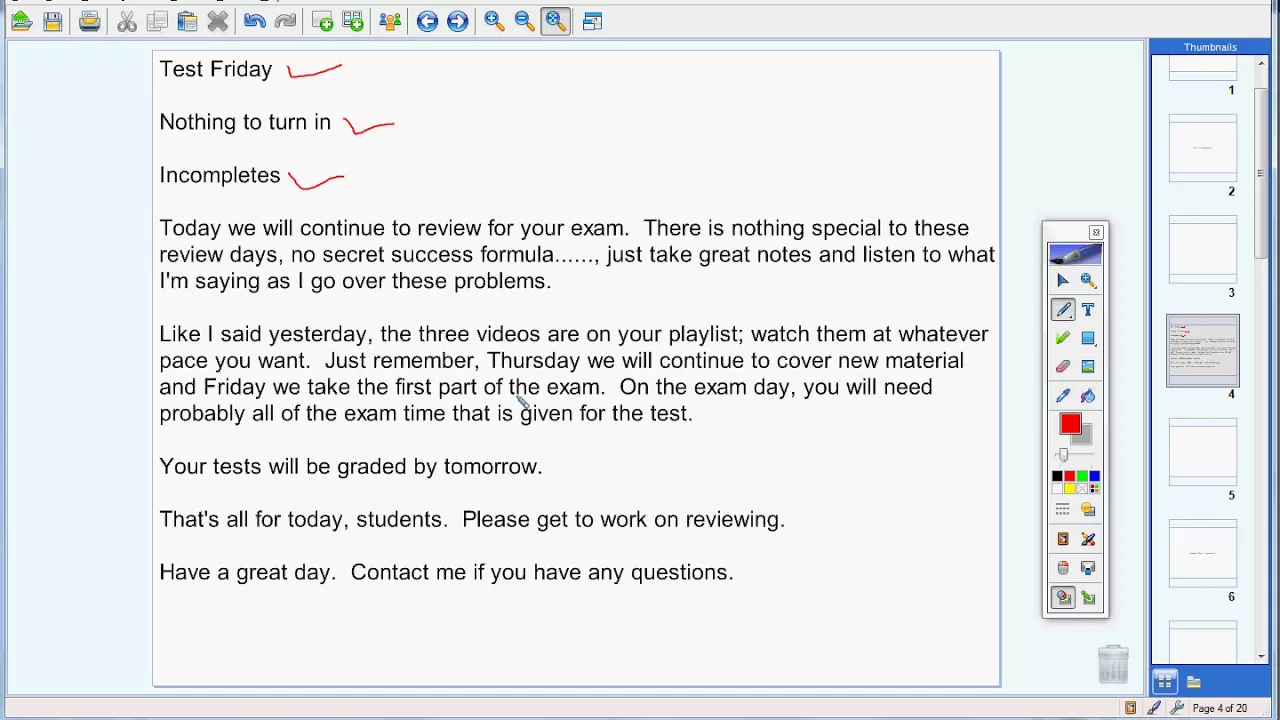
Task: Click the Copy icon in the toolbar
Action: [x=157, y=21]
